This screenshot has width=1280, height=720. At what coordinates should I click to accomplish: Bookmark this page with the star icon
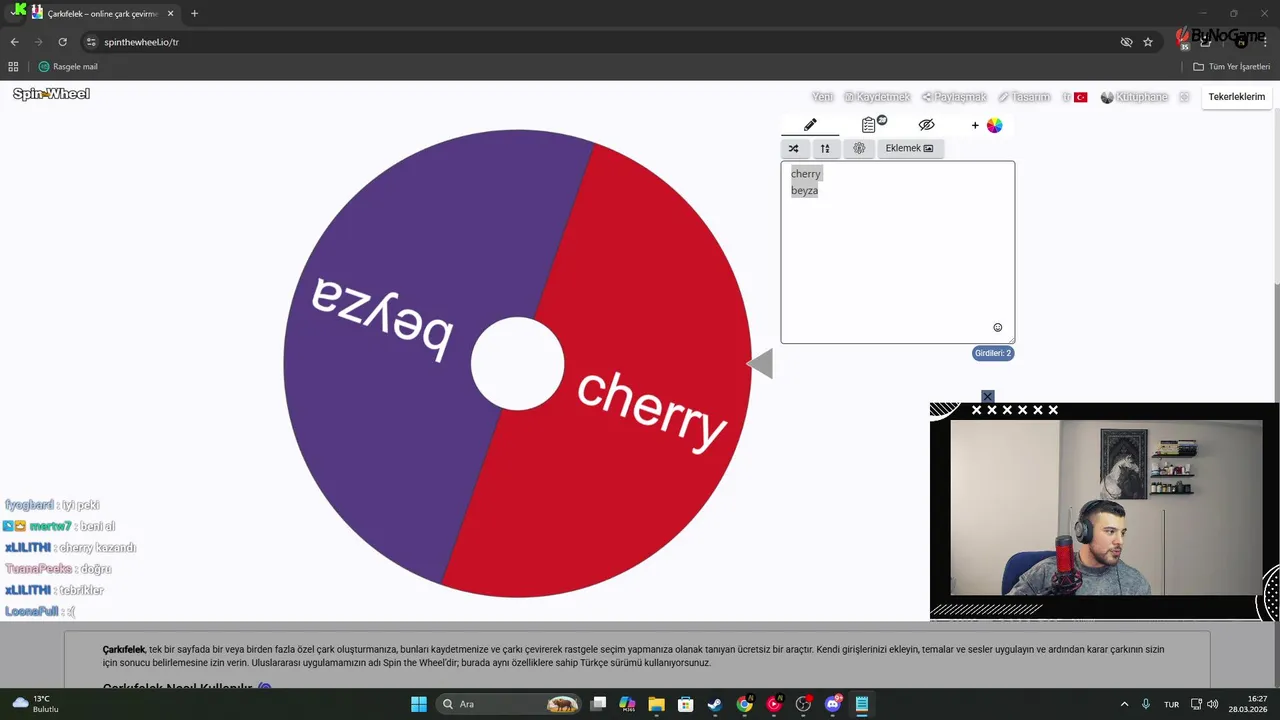tap(1148, 42)
